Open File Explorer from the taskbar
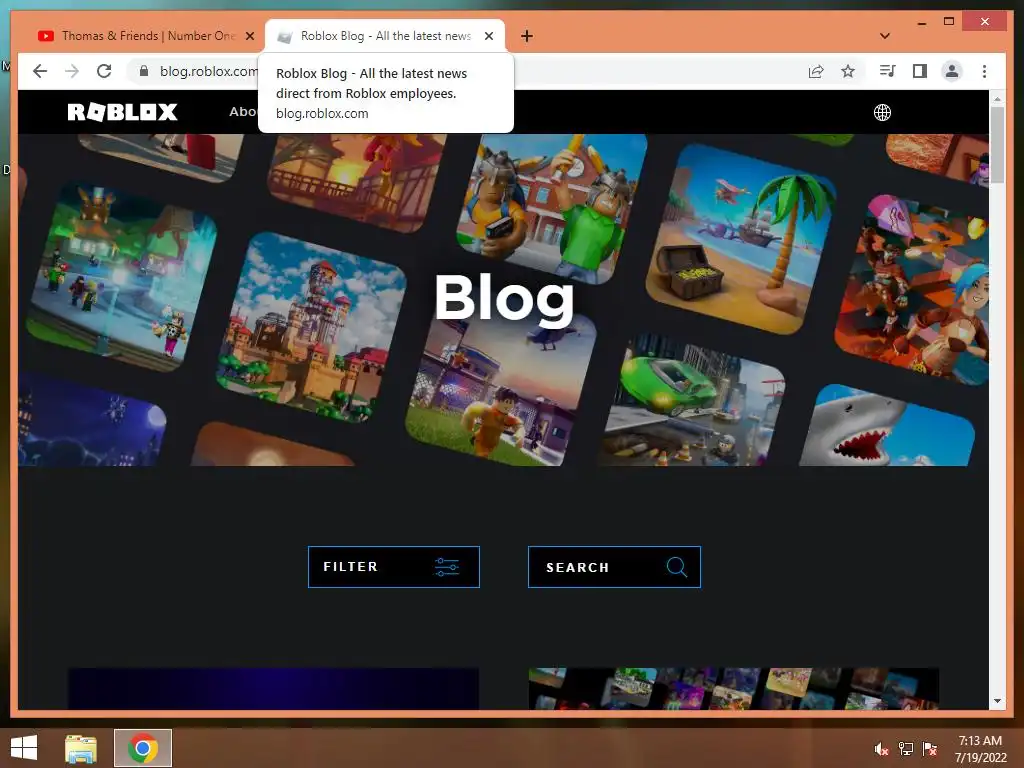This screenshot has width=1024, height=768. pos(81,748)
